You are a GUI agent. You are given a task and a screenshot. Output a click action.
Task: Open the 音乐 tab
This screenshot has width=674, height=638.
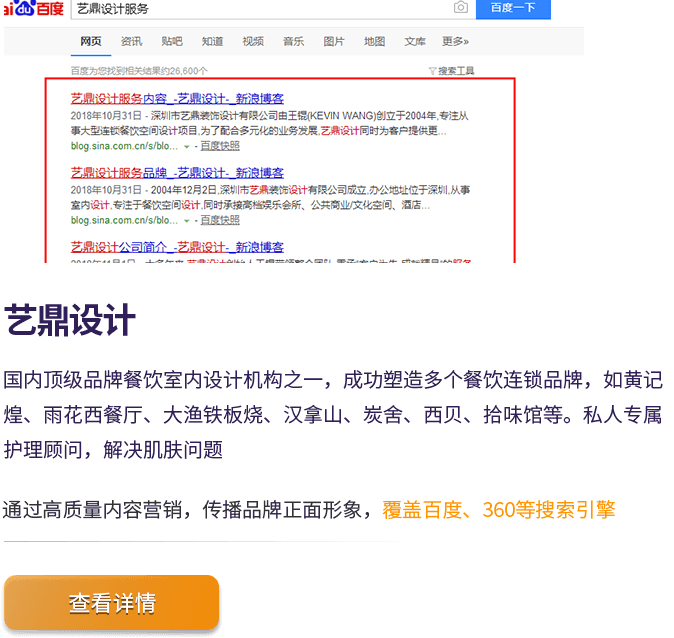(x=293, y=42)
